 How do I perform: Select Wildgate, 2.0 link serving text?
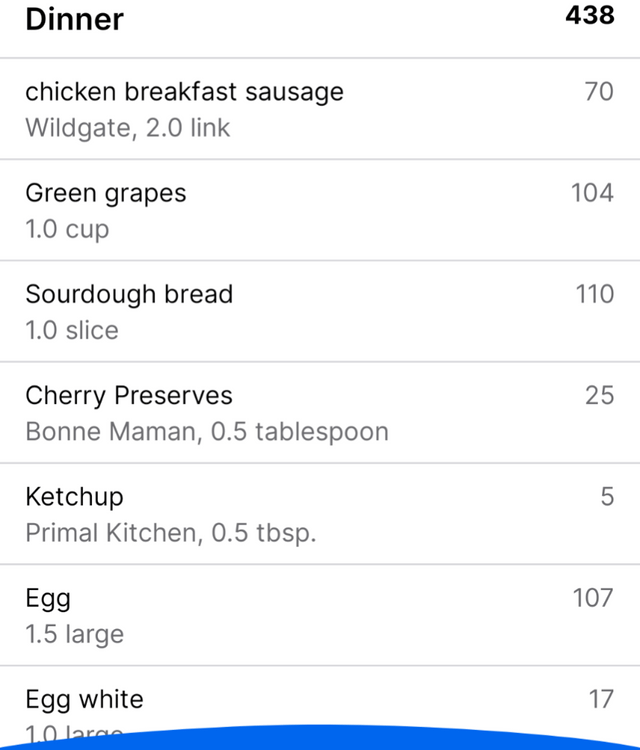[128, 128]
